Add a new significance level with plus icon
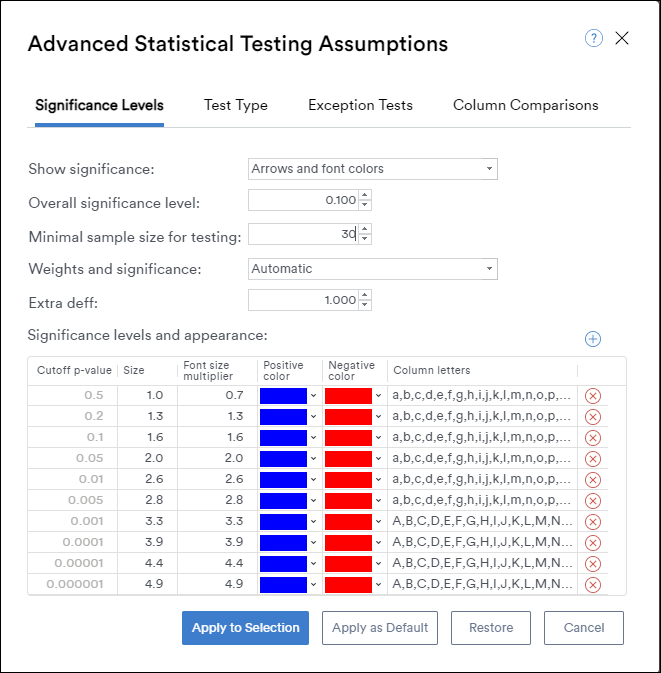This screenshot has height=673, width=661. pos(593,339)
